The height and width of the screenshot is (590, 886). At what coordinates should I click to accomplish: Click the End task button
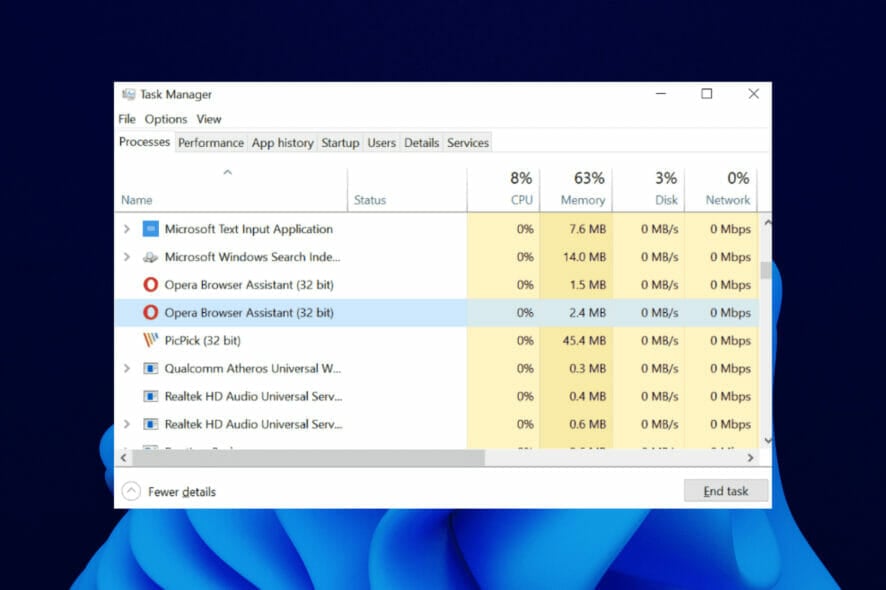pyautogui.click(x=726, y=491)
